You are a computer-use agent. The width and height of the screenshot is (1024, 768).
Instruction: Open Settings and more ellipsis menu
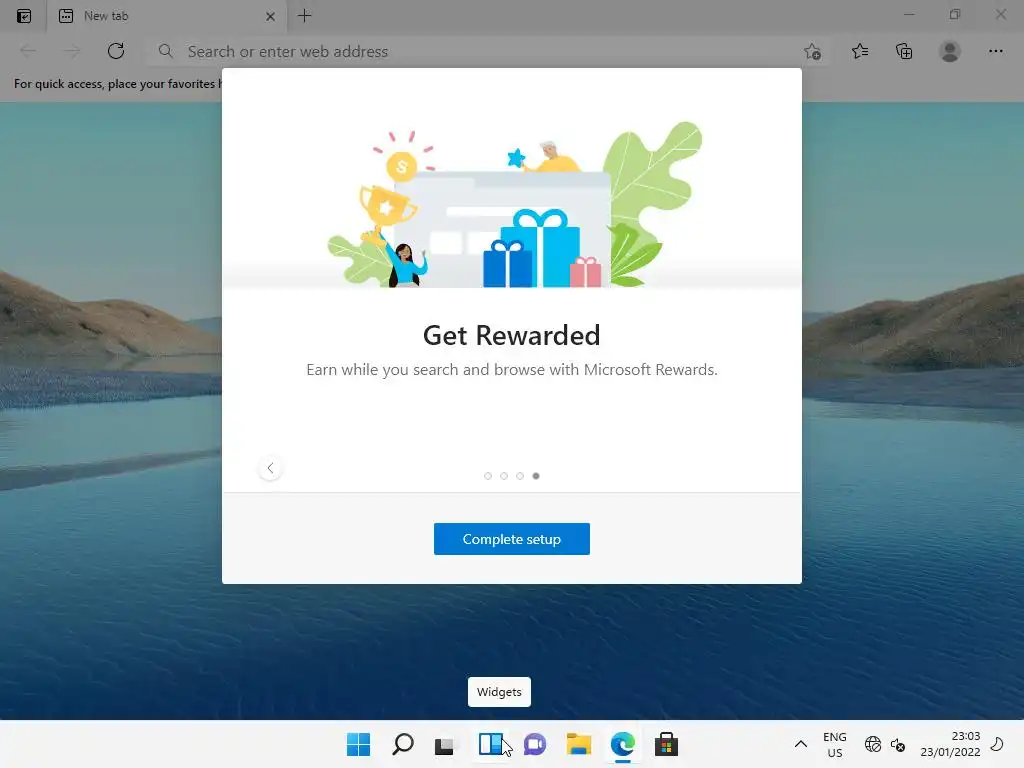tap(995, 51)
